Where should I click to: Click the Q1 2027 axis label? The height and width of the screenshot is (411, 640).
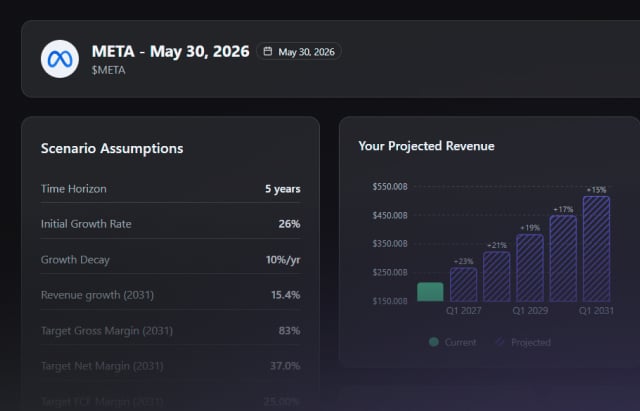click(x=464, y=311)
